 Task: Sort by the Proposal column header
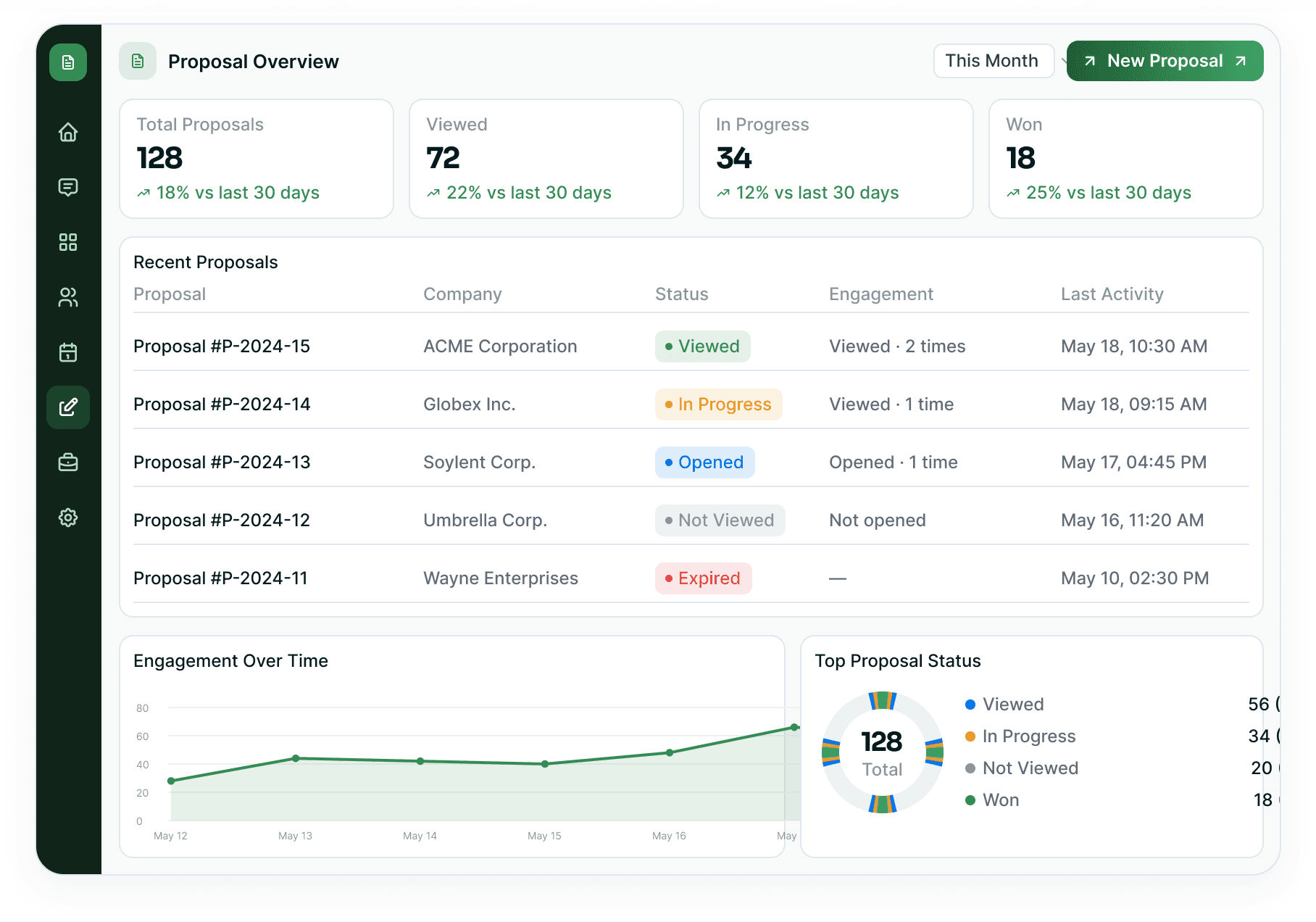pos(170,294)
